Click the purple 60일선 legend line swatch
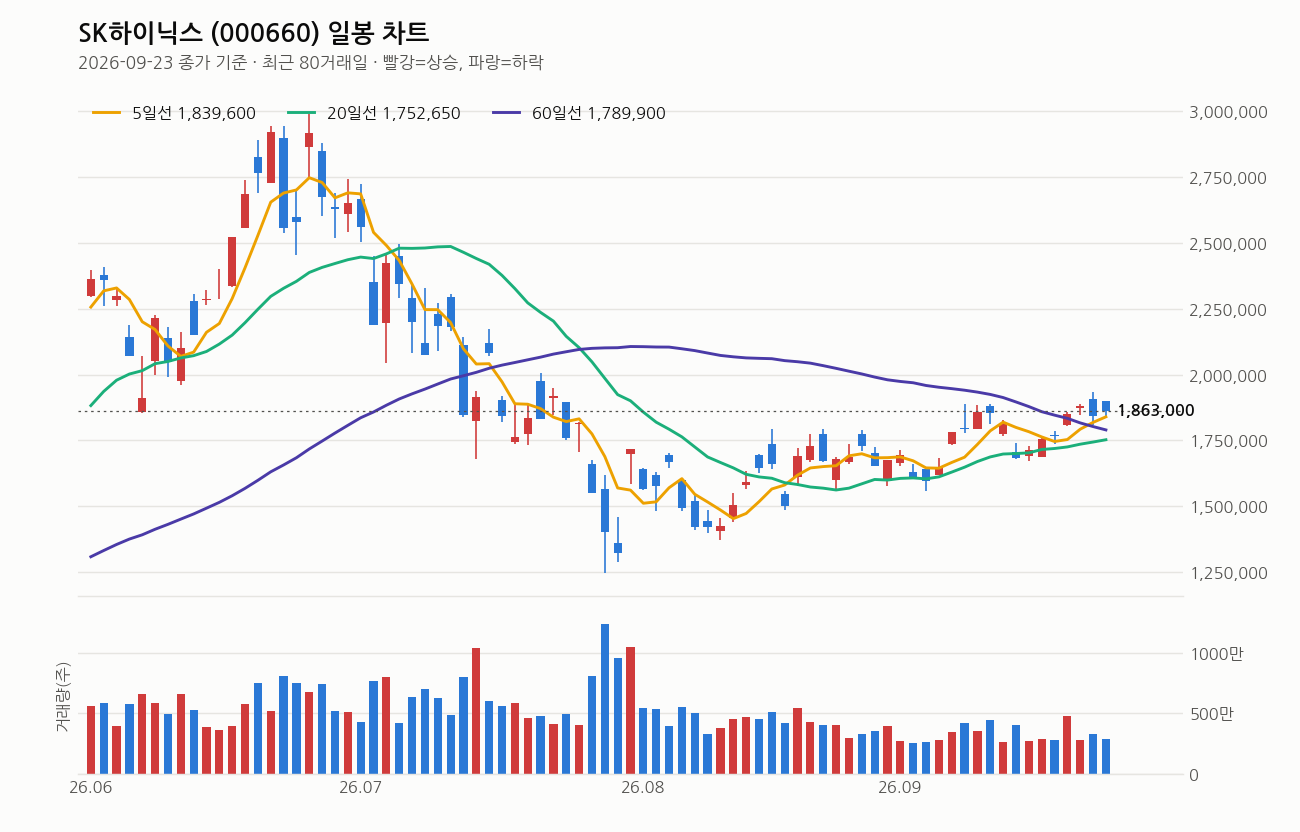The image size is (1300, 832). click(x=506, y=113)
